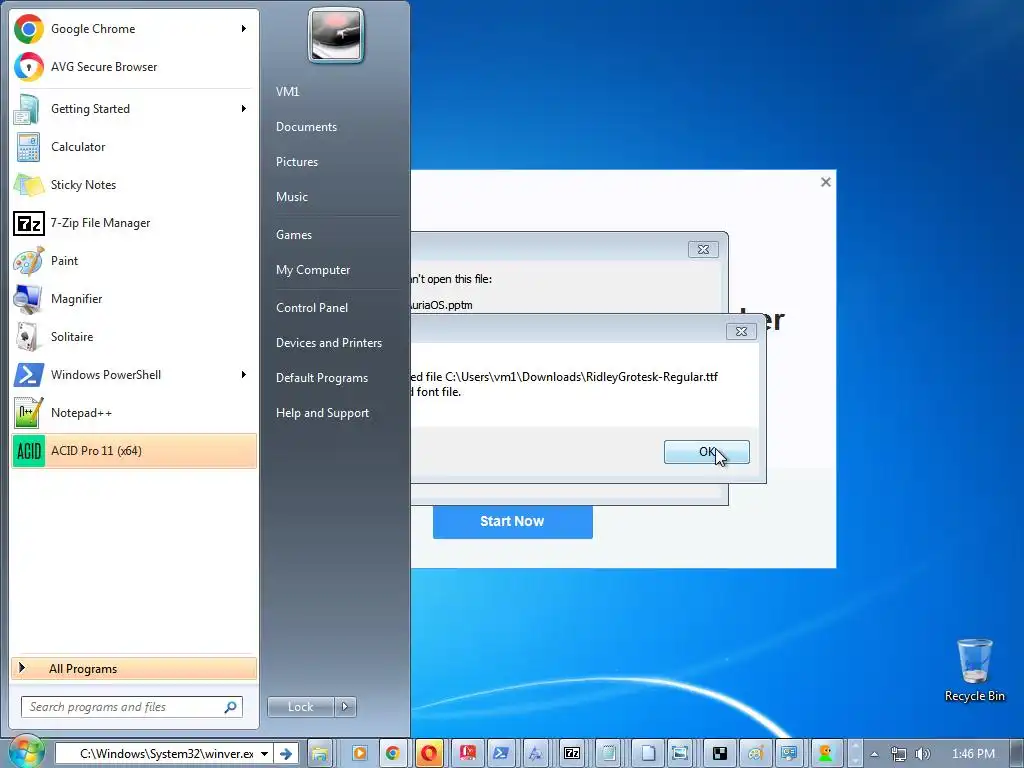Screen dimensions: 1024x768
Task: Close the font file error dialog
Action: [741, 331]
